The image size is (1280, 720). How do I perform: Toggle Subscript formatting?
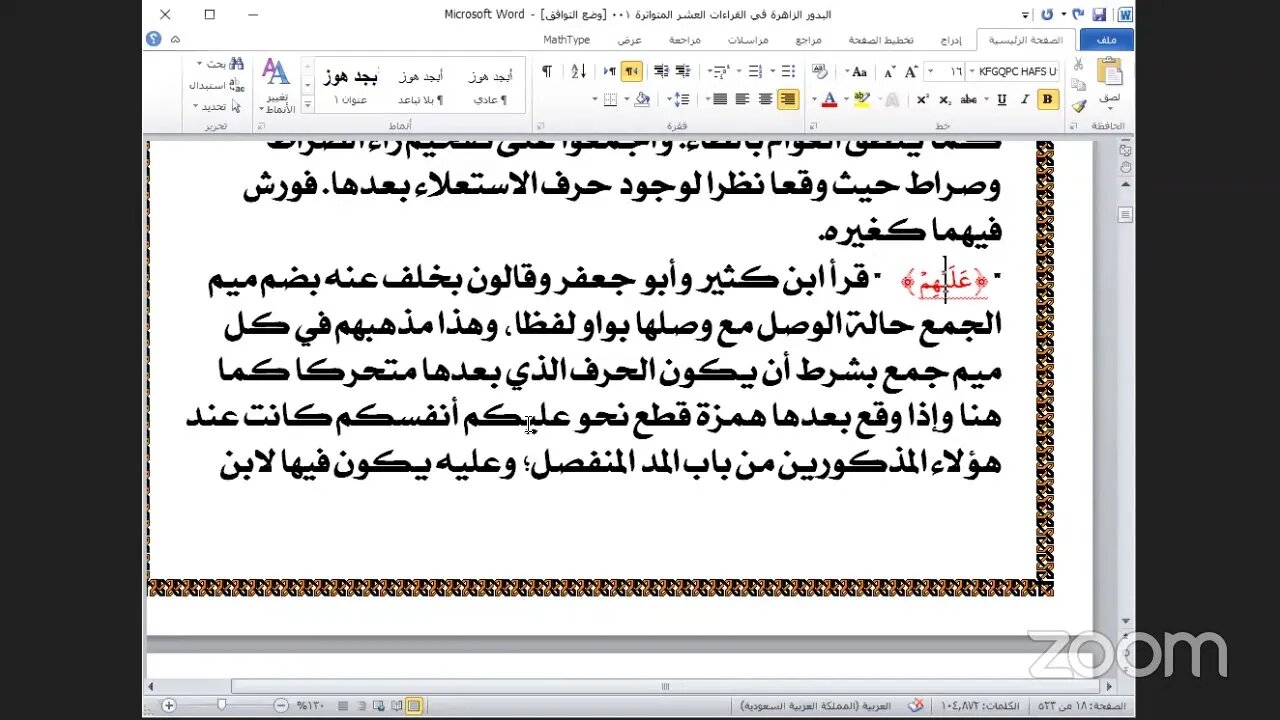pyautogui.click(x=945, y=99)
